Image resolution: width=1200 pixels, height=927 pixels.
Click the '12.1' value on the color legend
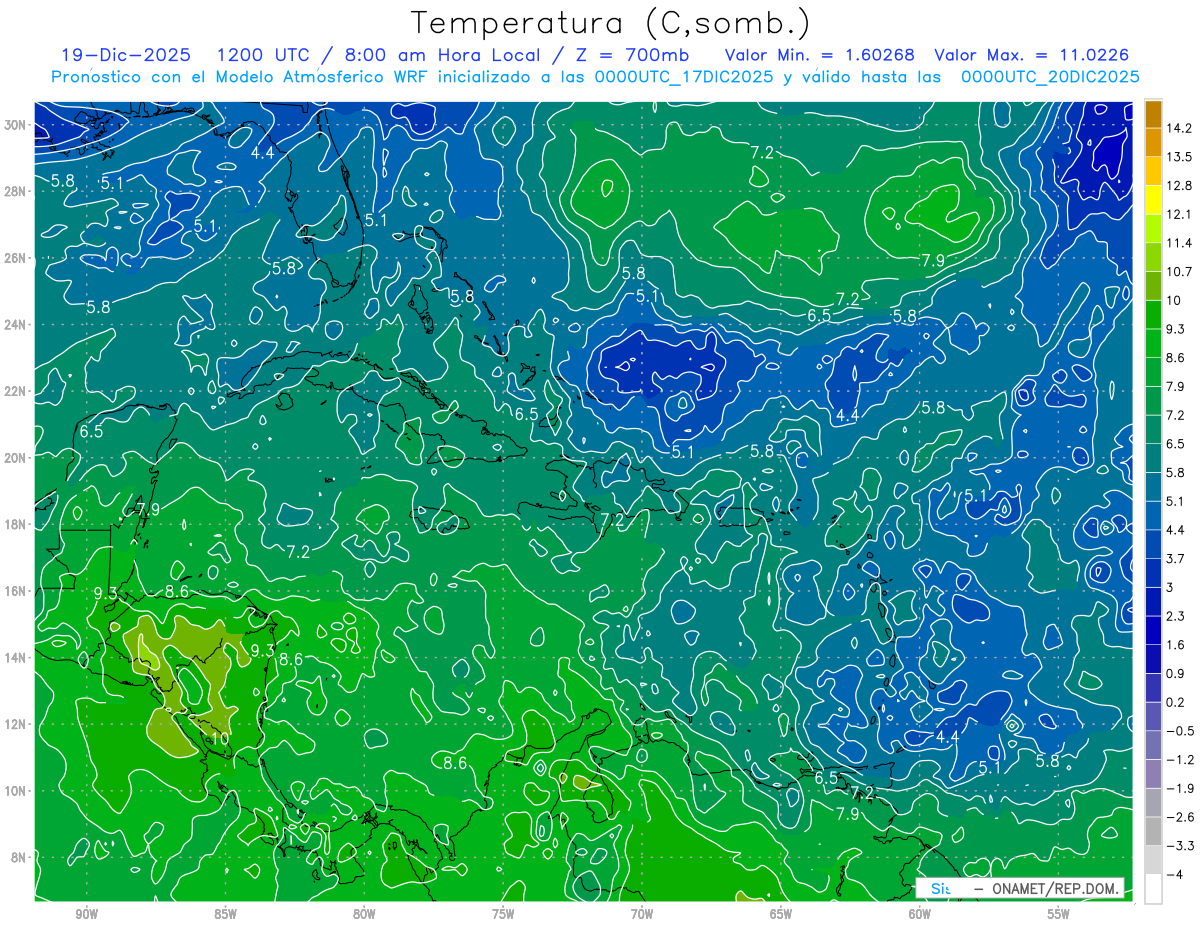point(1178,214)
